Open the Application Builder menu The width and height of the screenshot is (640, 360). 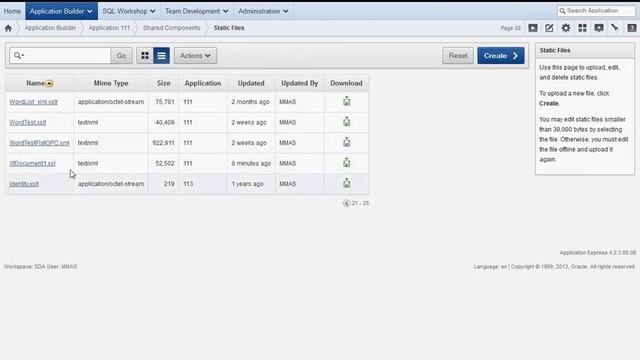pos(61,11)
